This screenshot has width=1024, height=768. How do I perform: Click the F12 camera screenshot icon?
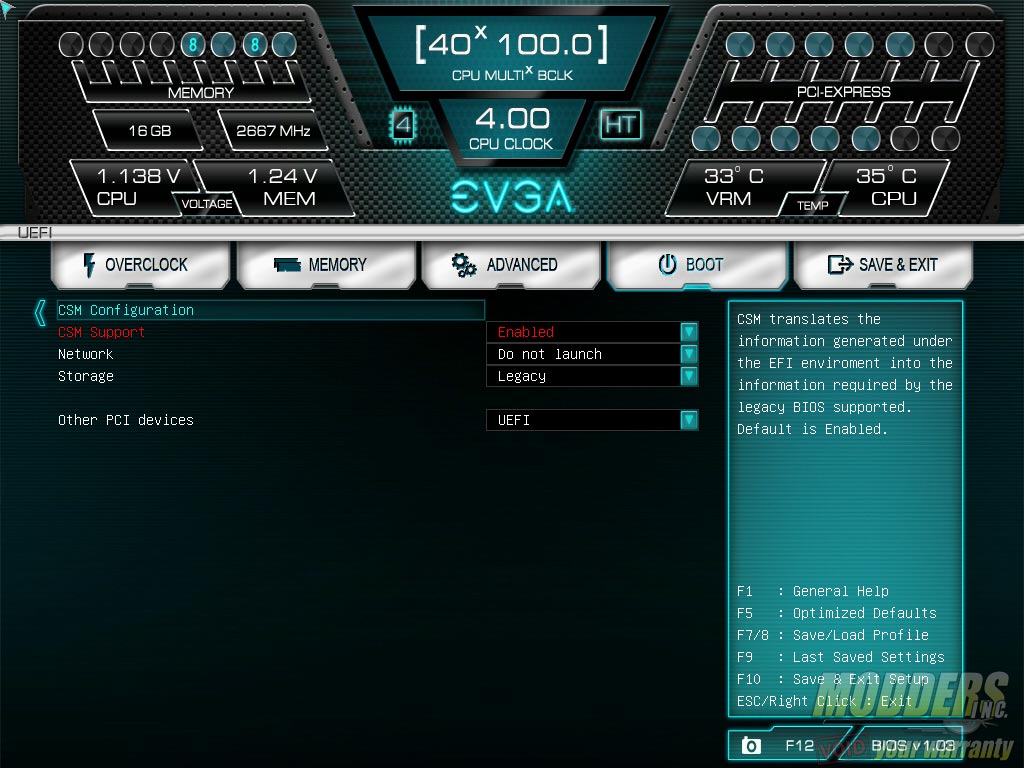(x=751, y=746)
